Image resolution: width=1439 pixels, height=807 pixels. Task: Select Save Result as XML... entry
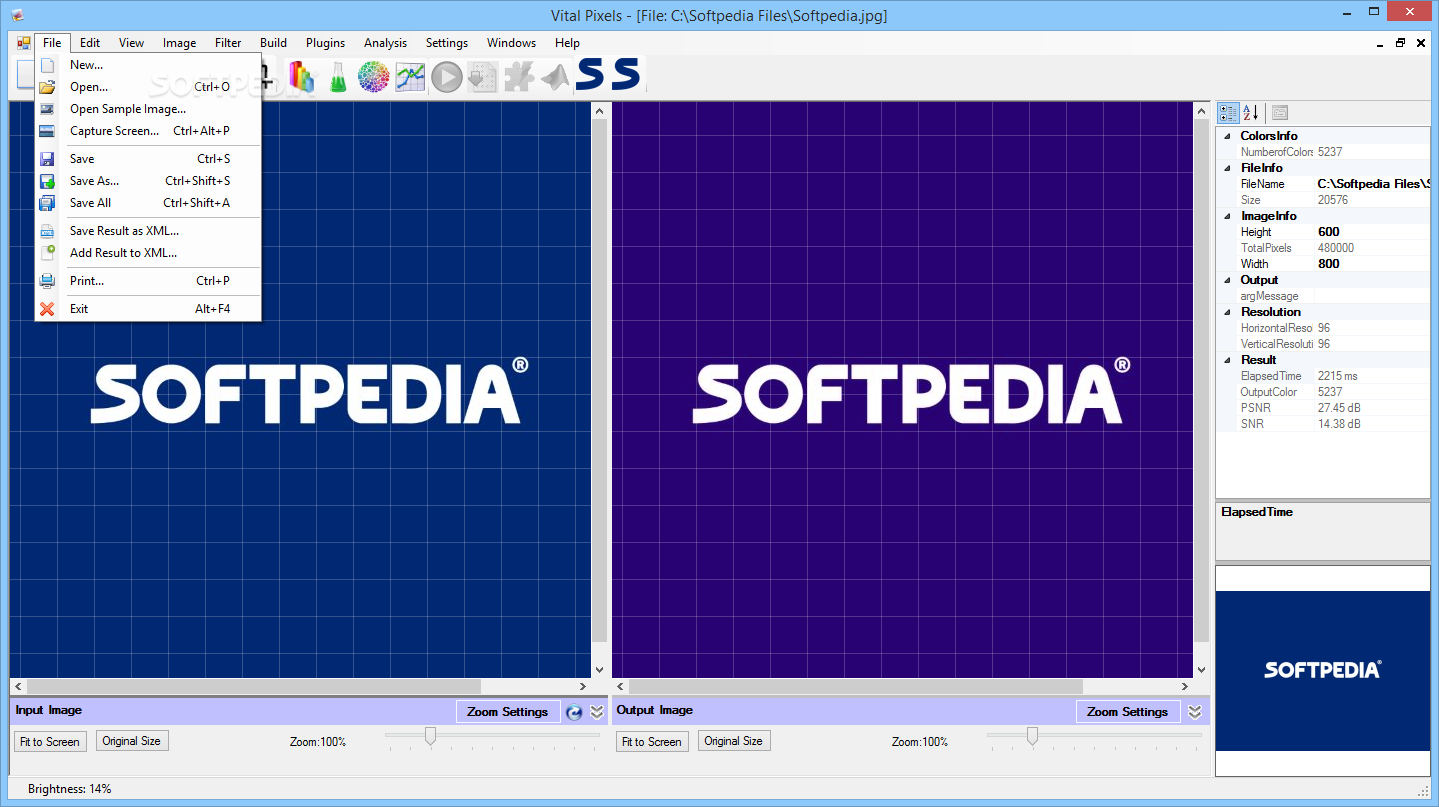point(148,231)
